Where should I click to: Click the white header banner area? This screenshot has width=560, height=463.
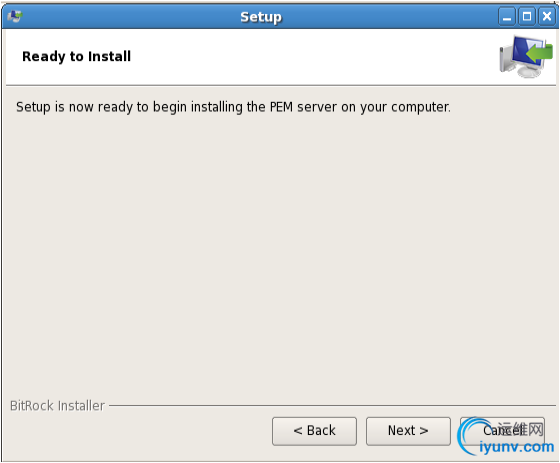(x=250, y=57)
